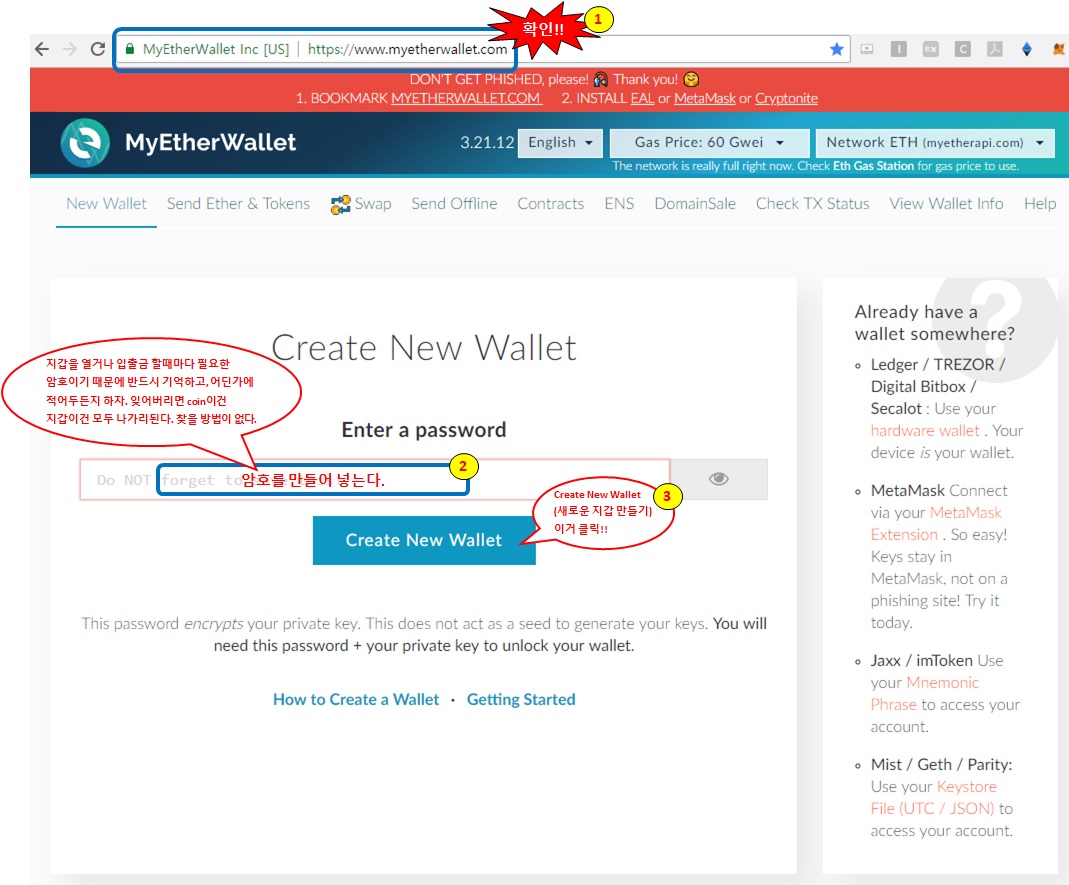Open the DomainSale tab
This screenshot has height=885, width=1069.
point(695,204)
